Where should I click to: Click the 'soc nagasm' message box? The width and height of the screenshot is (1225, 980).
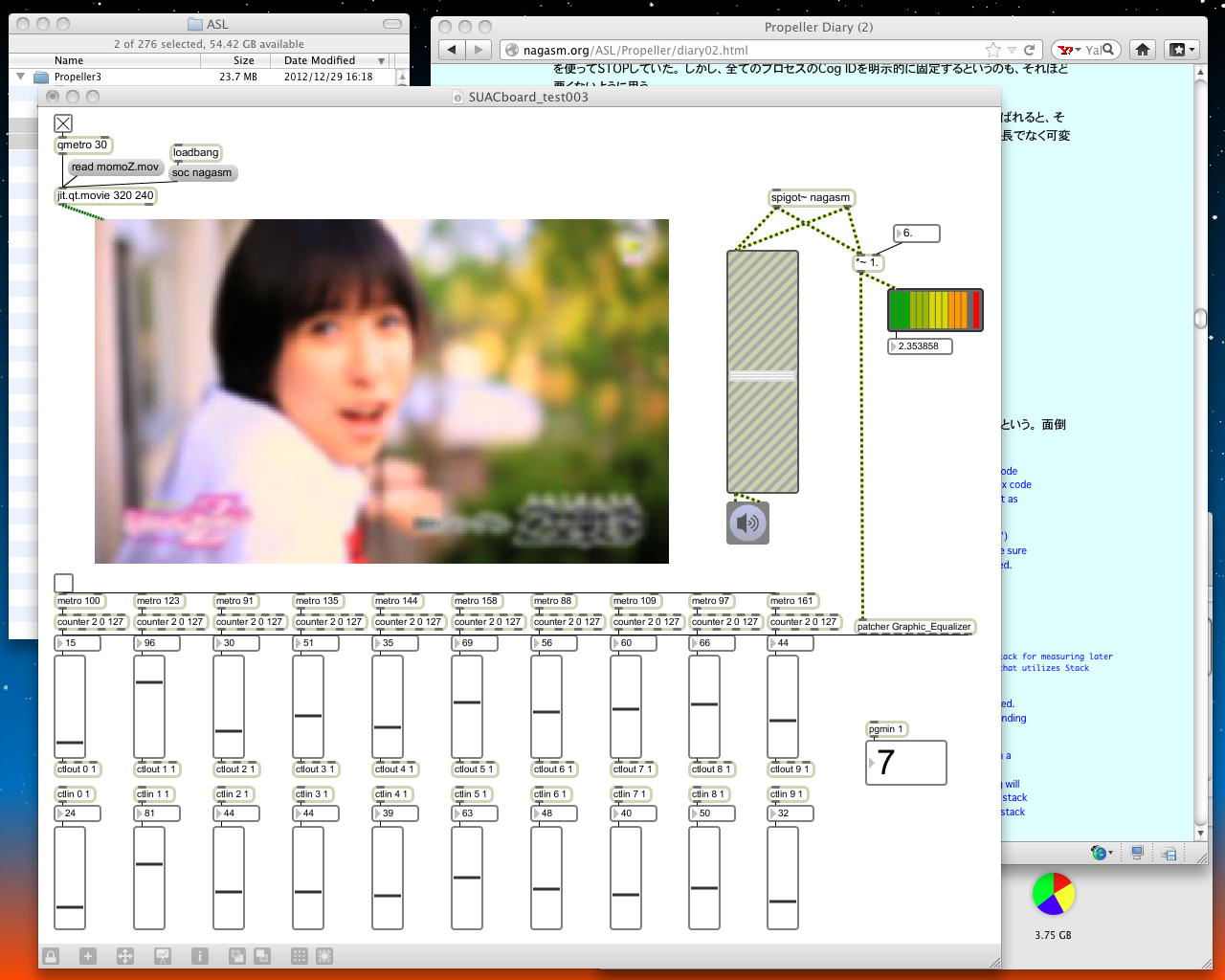tap(202, 173)
